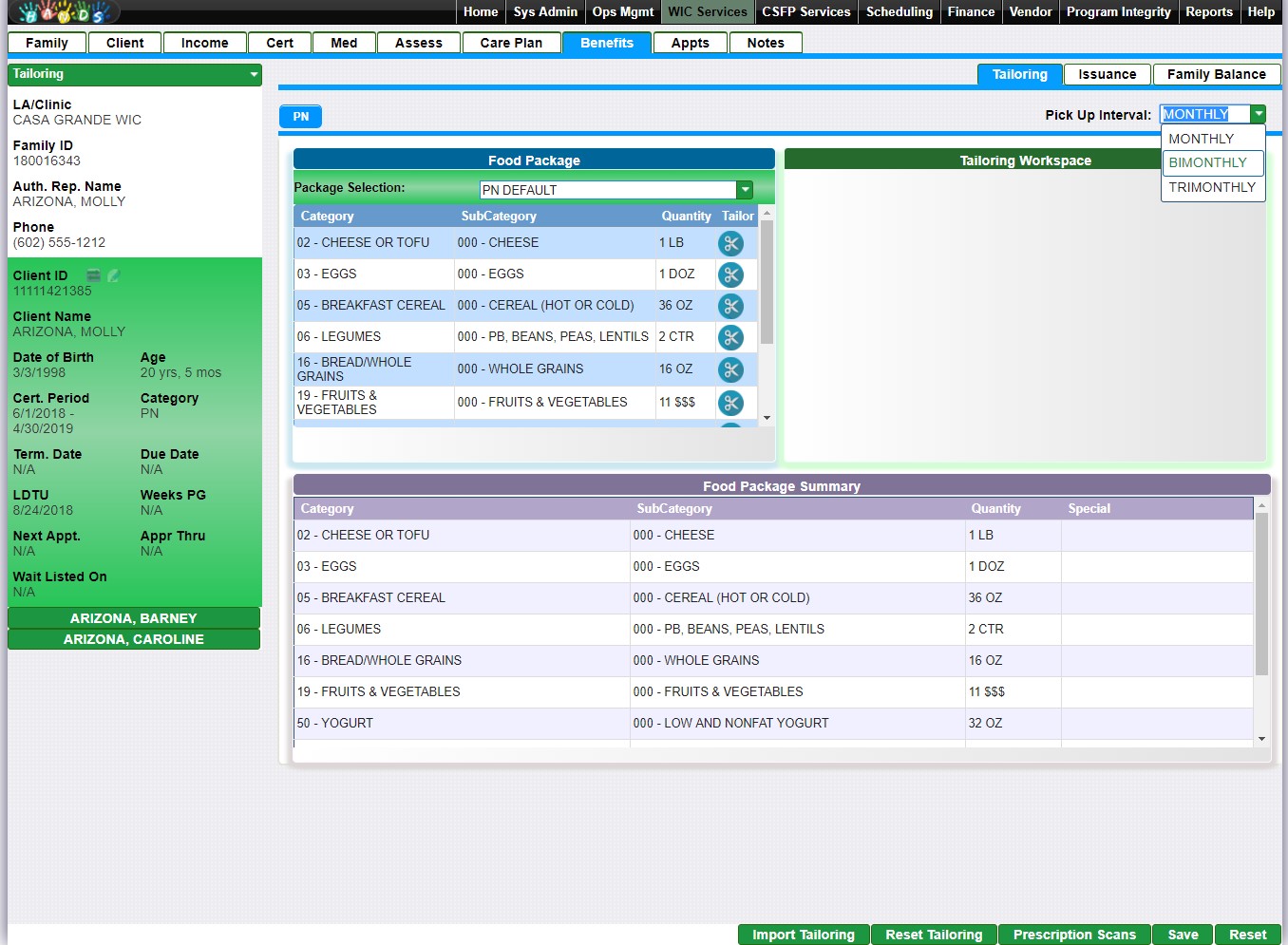This screenshot has height=945, width=1288.
Task: Click the card icon beside Client ID
Action: tap(93, 275)
